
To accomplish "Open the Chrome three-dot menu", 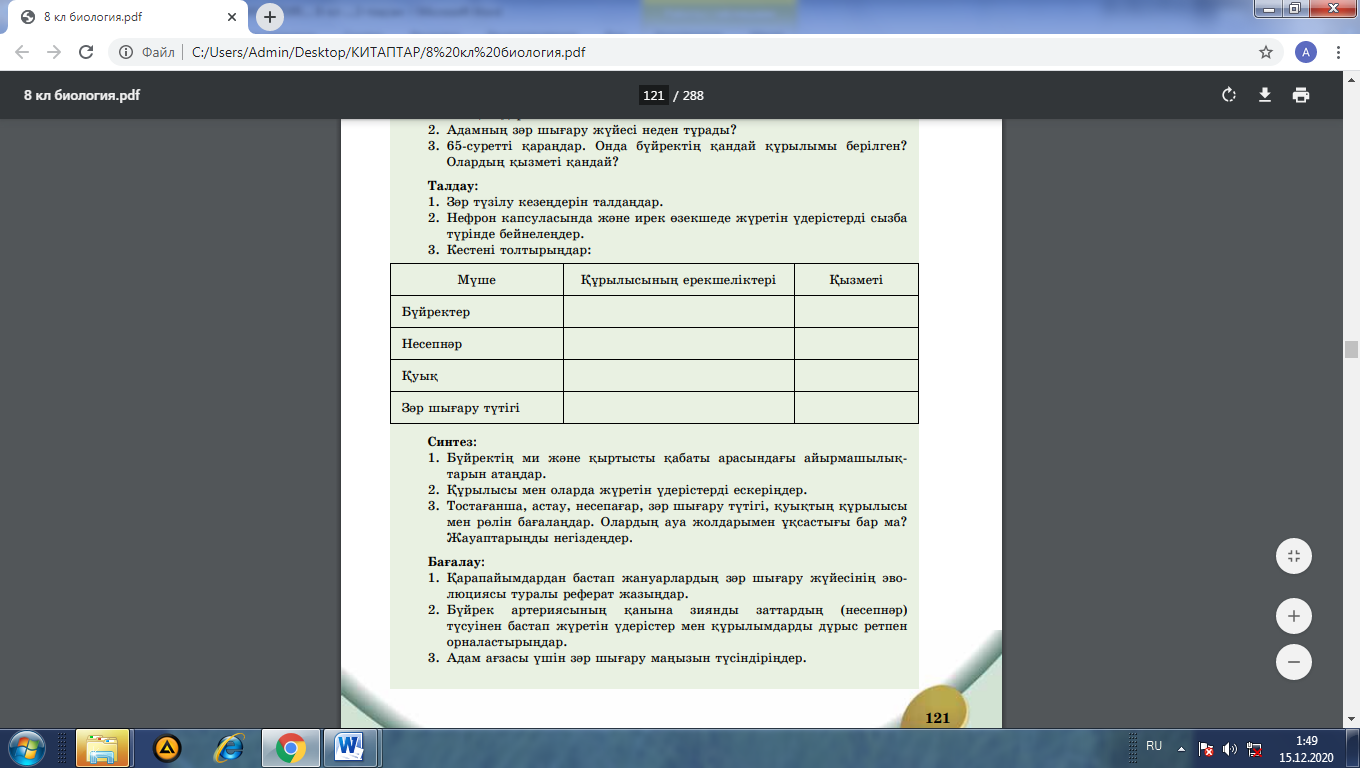I will 1339,52.
